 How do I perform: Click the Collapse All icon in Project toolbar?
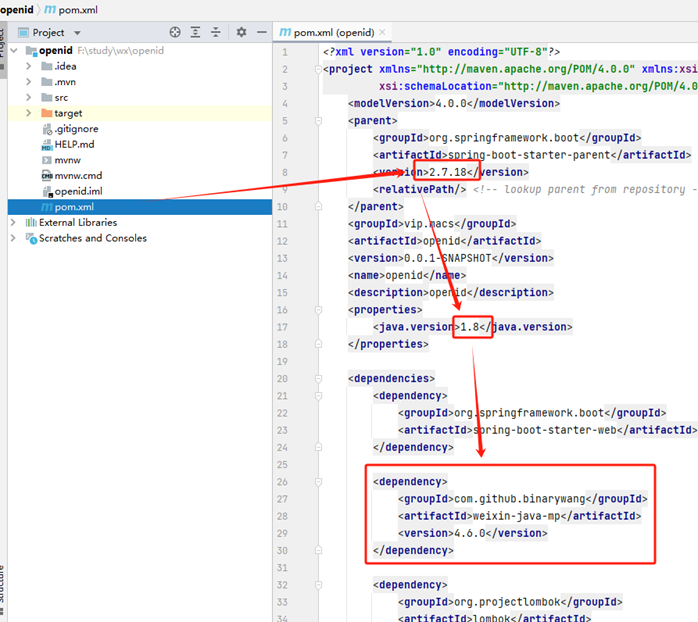(x=215, y=32)
